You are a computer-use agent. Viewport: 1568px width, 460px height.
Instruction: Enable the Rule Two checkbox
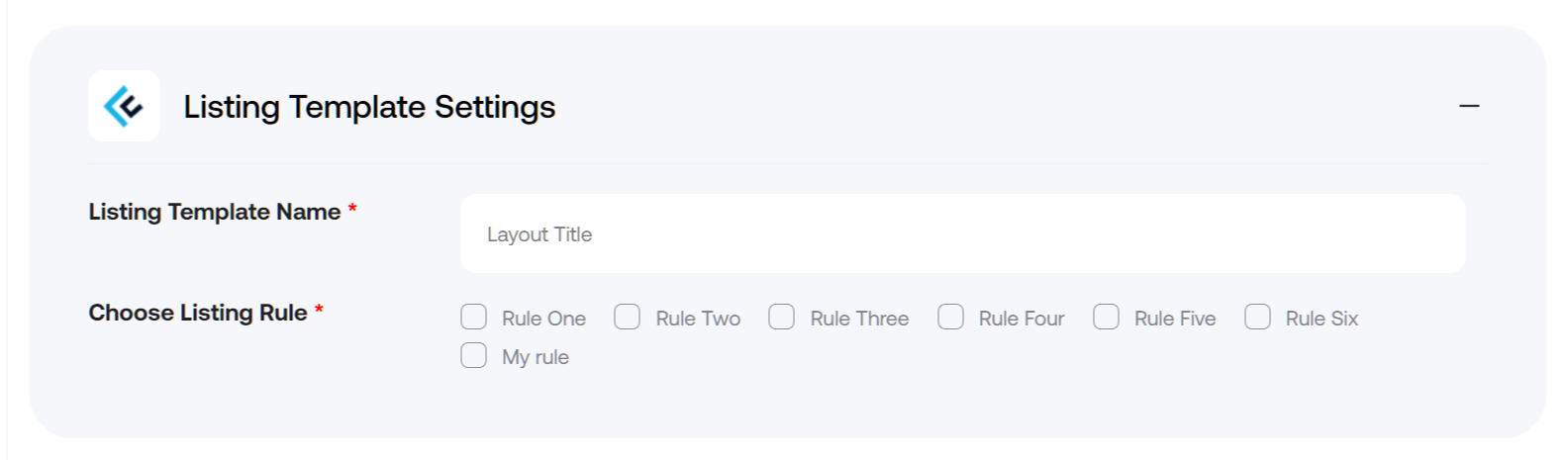[628, 317]
